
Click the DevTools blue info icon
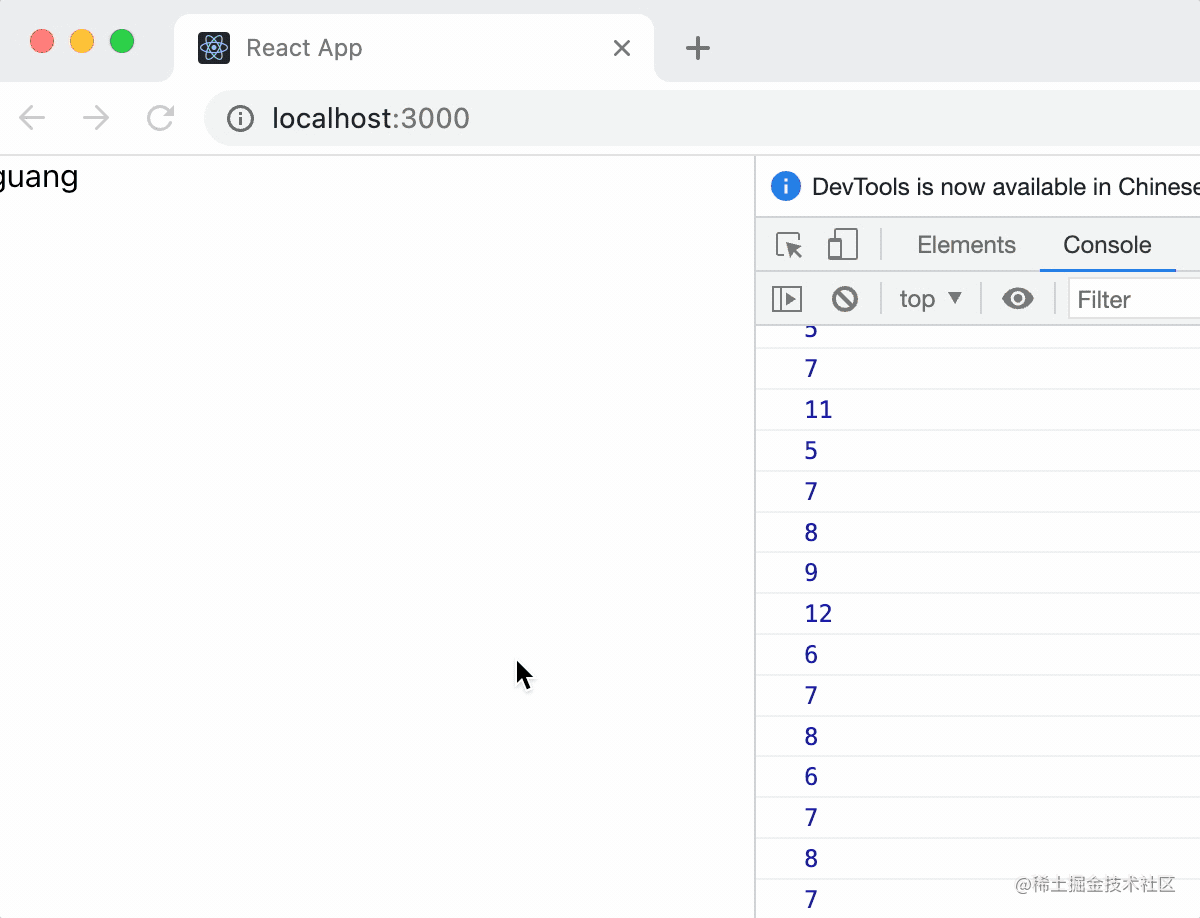[786, 187]
